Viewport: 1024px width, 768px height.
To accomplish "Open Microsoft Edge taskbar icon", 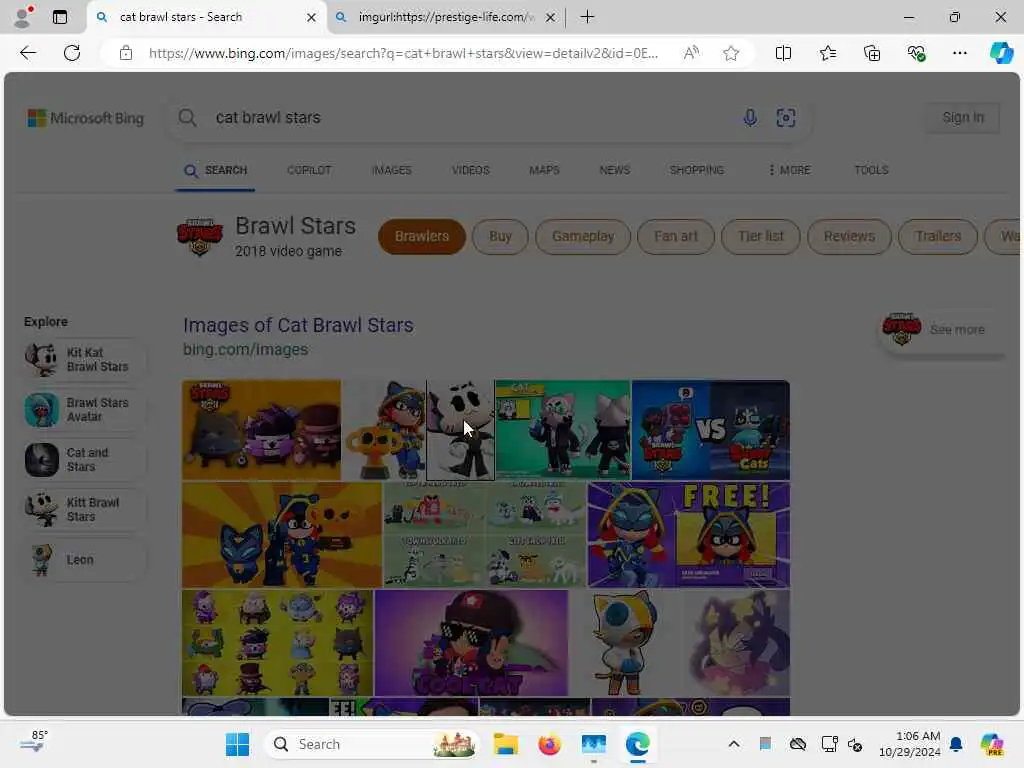I will (637, 744).
